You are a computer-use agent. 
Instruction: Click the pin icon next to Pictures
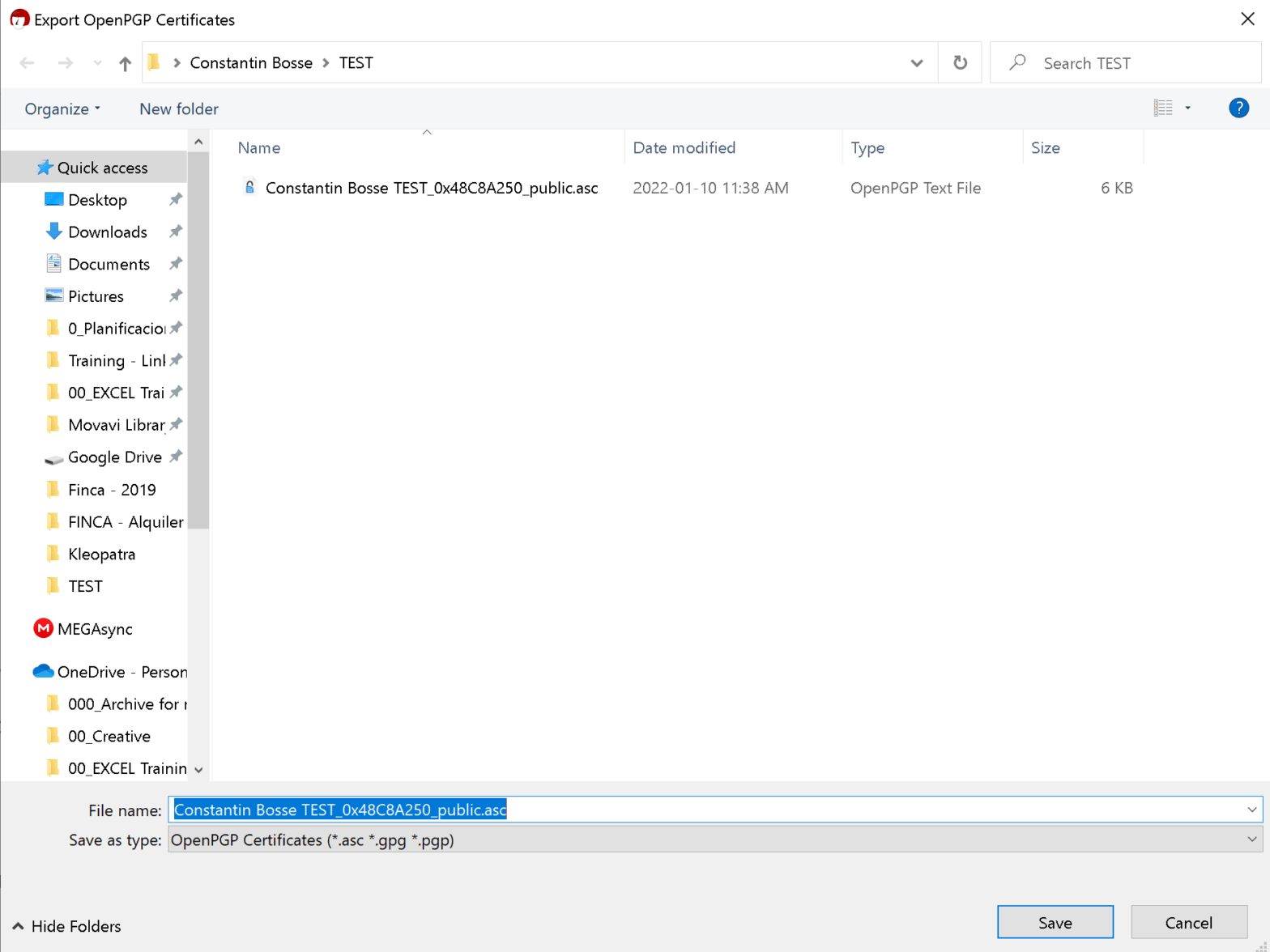tap(175, 296)
